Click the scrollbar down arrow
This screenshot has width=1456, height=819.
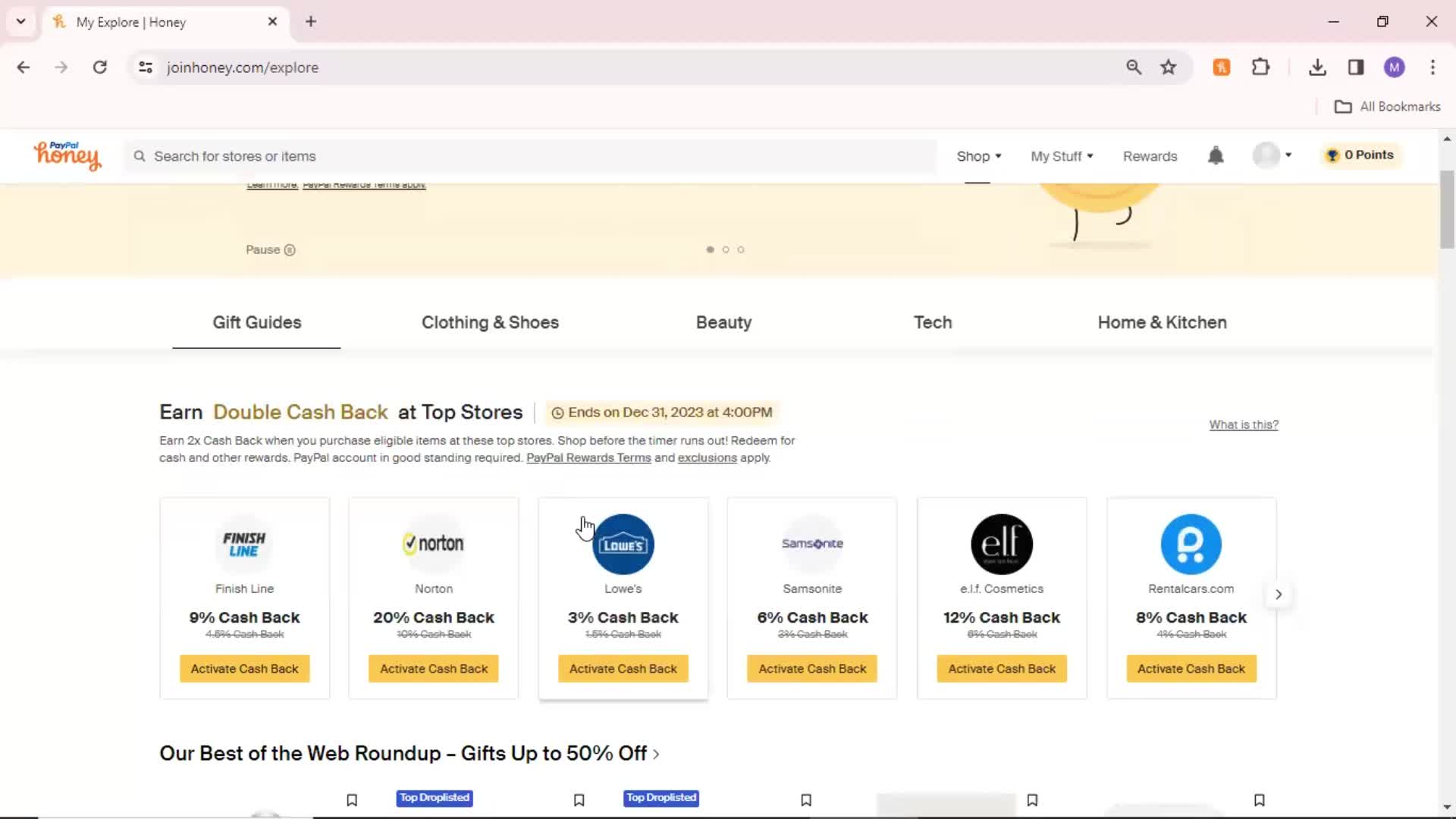[x=1447, y=807]
